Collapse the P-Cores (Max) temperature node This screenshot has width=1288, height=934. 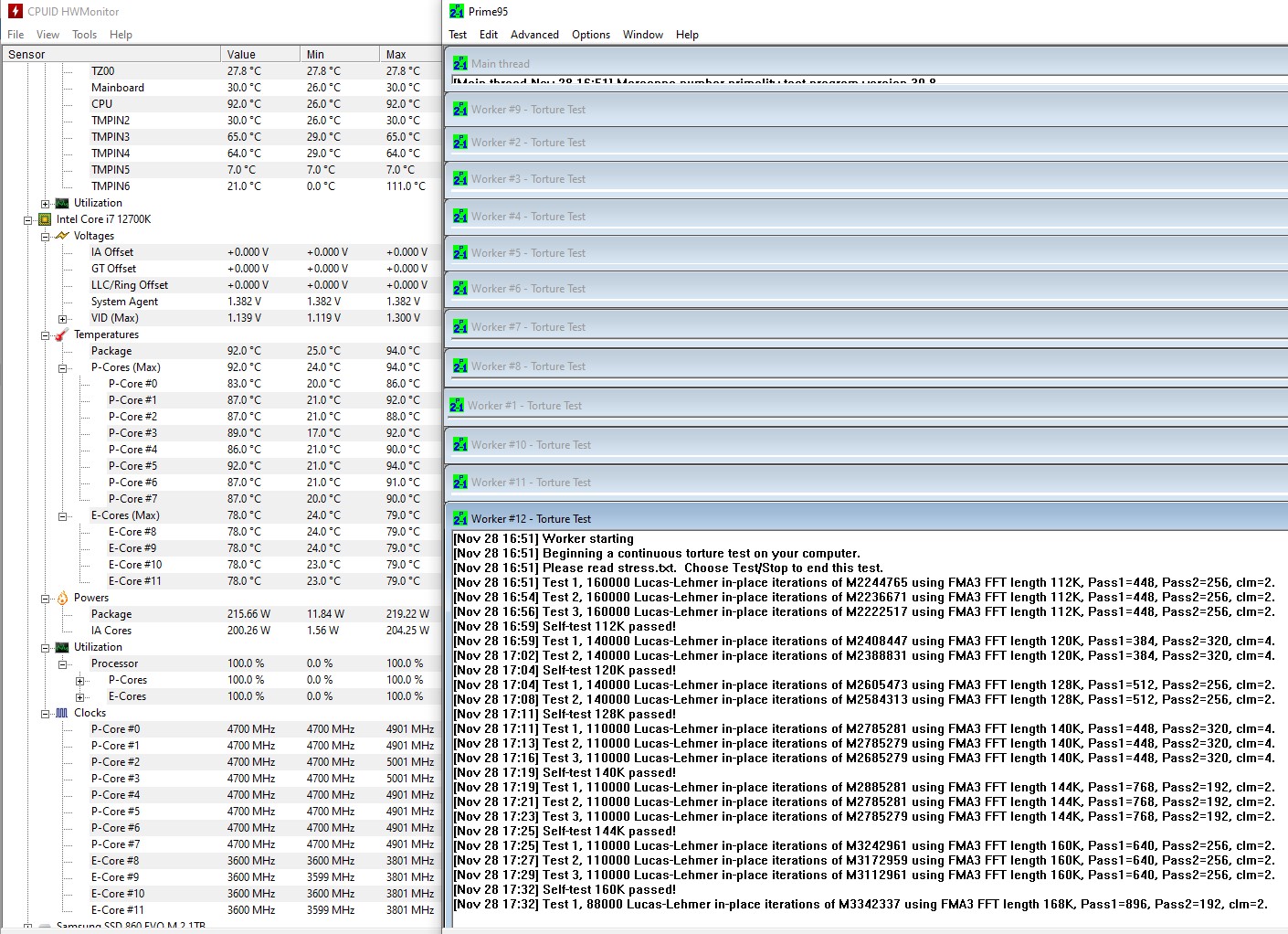[x=62, y=368]
